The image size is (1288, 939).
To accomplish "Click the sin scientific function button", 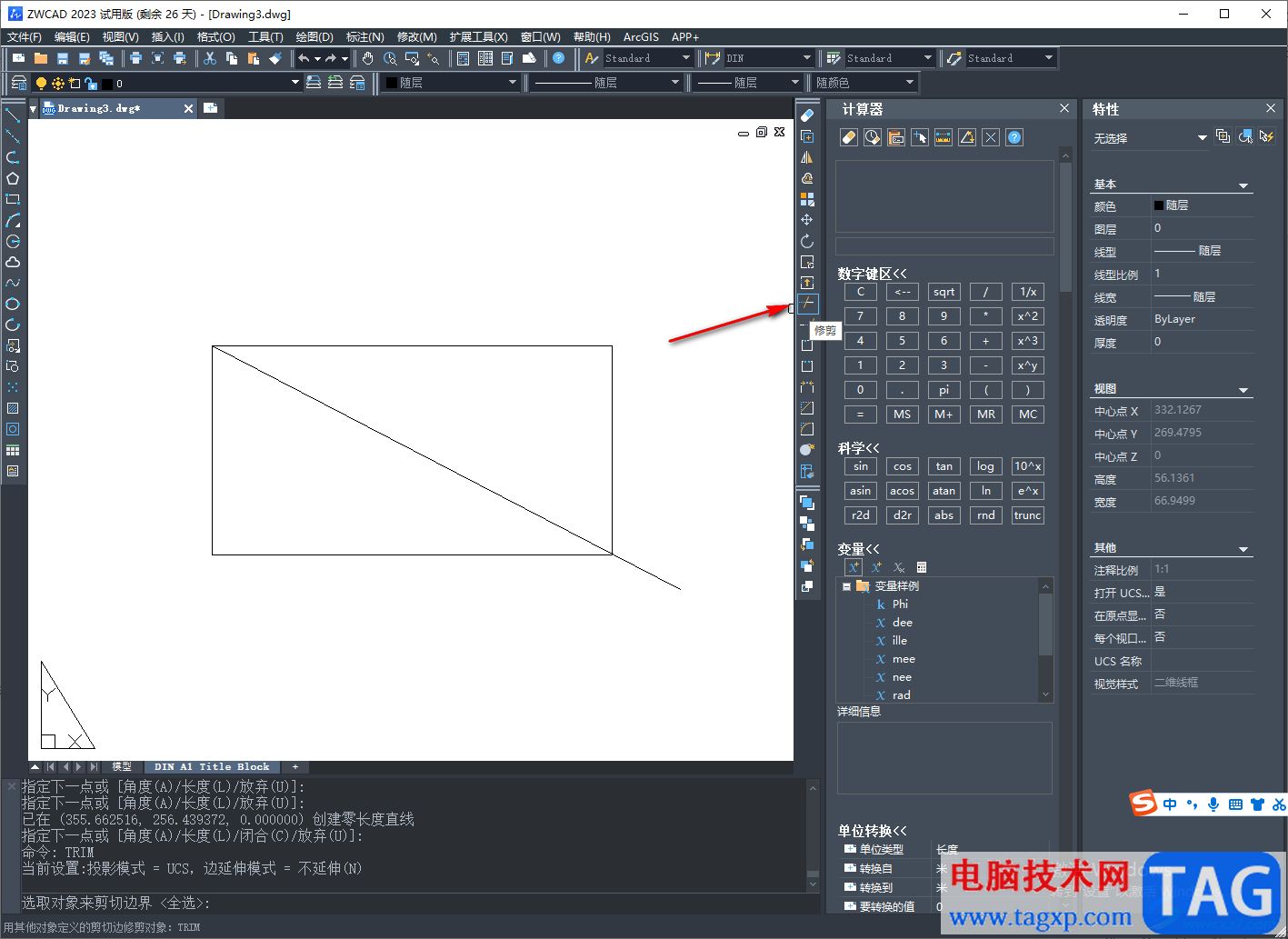I will (861, 466).
